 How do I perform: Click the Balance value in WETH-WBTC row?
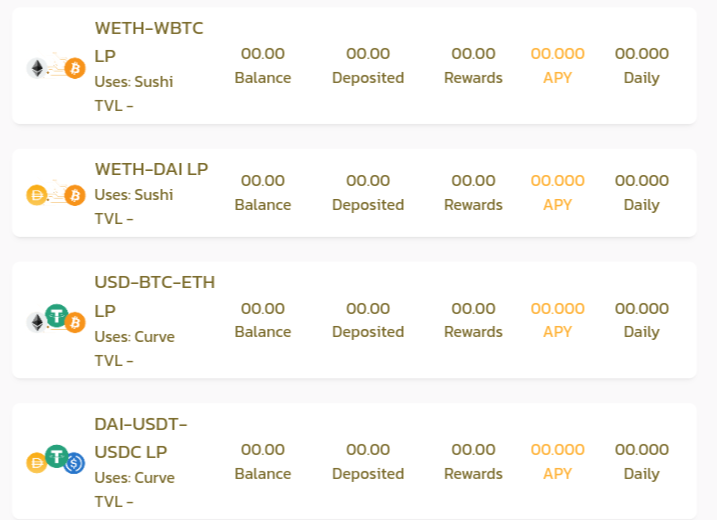(263, 54)
